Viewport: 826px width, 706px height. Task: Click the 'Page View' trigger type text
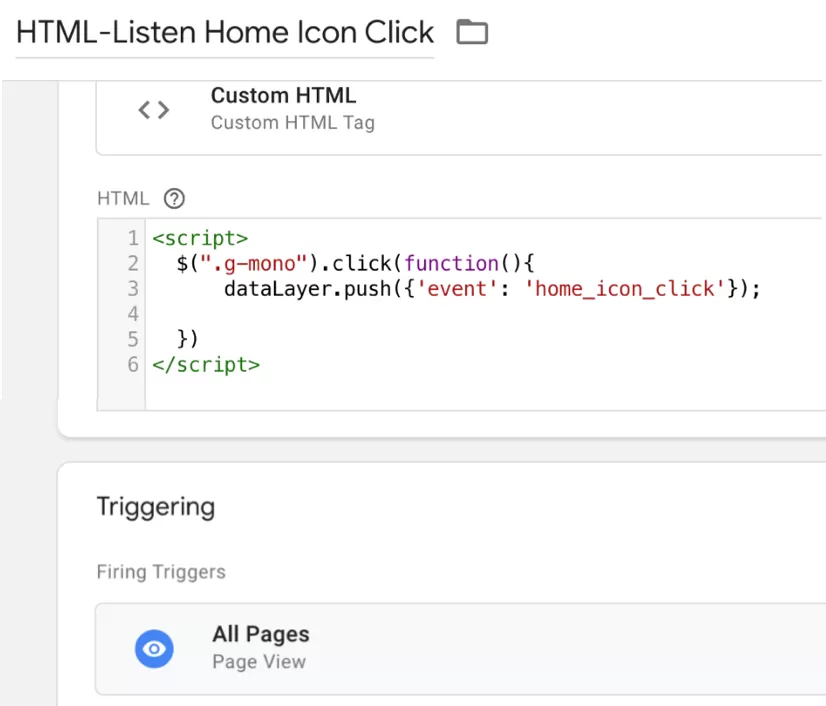pos(259,662)
